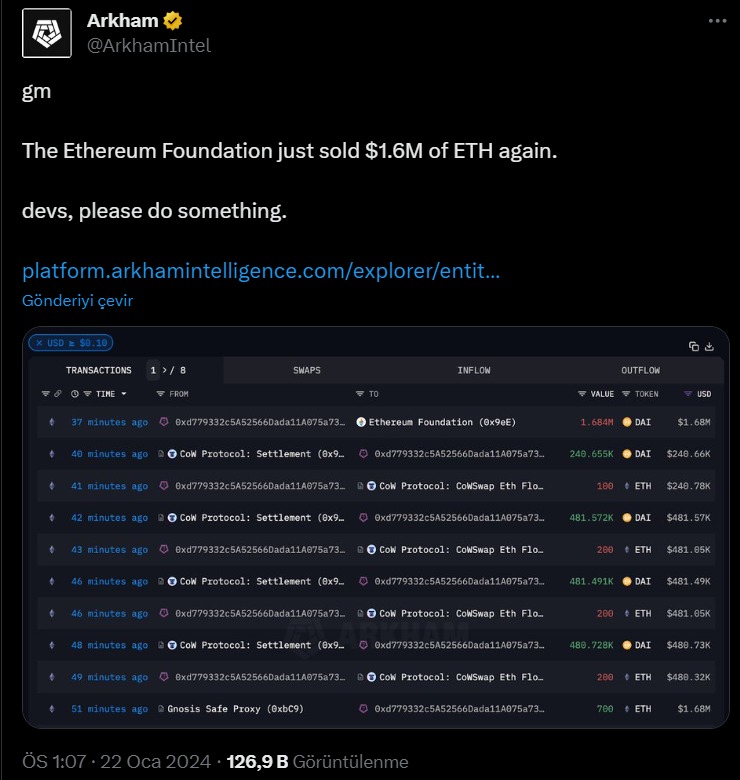This screenshot has height=780, width=740.
Task: Click the Ethereum Foundation logo in first row
Action: (361, 422)
